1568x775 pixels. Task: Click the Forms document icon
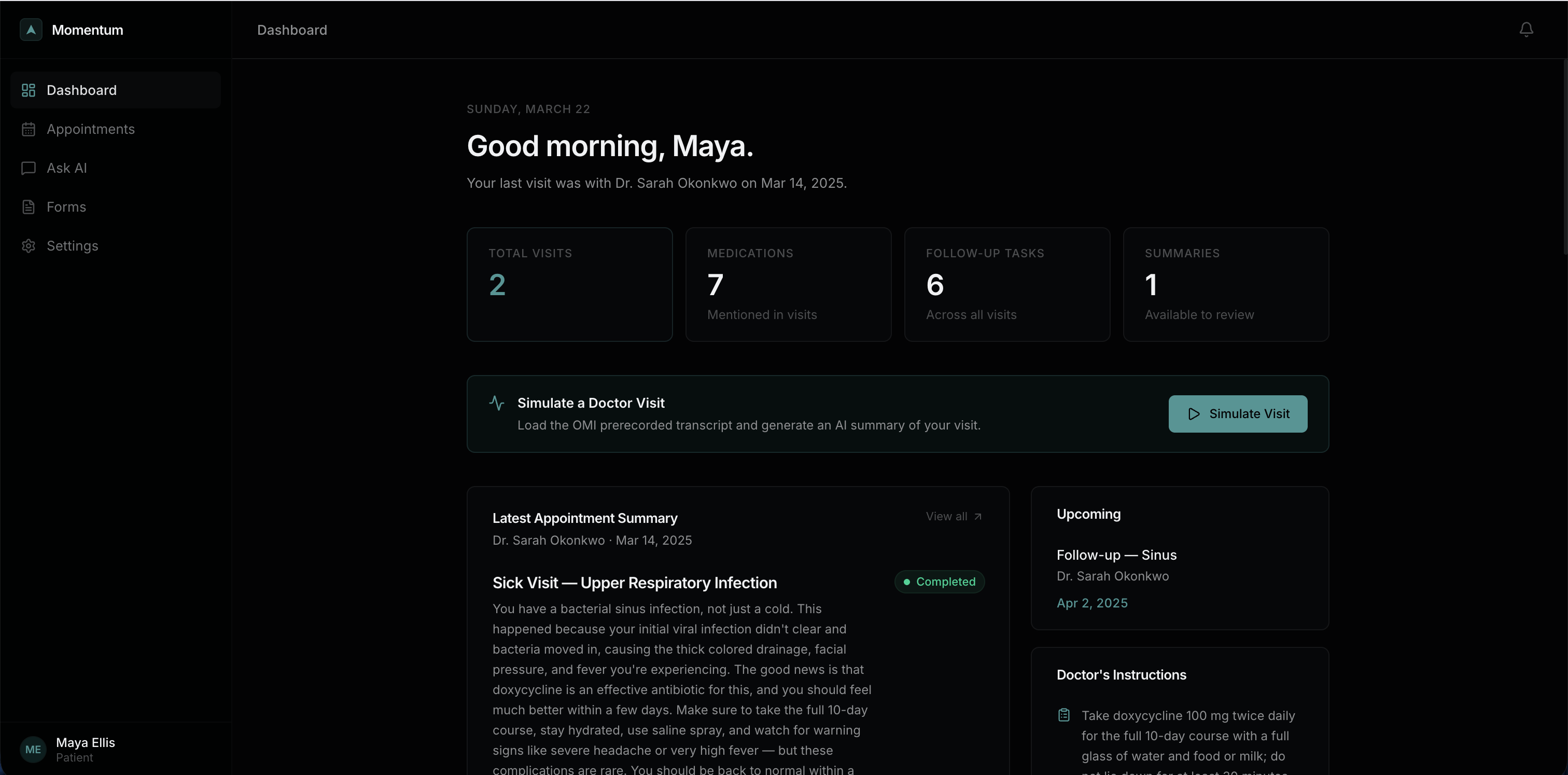point(29,207)
